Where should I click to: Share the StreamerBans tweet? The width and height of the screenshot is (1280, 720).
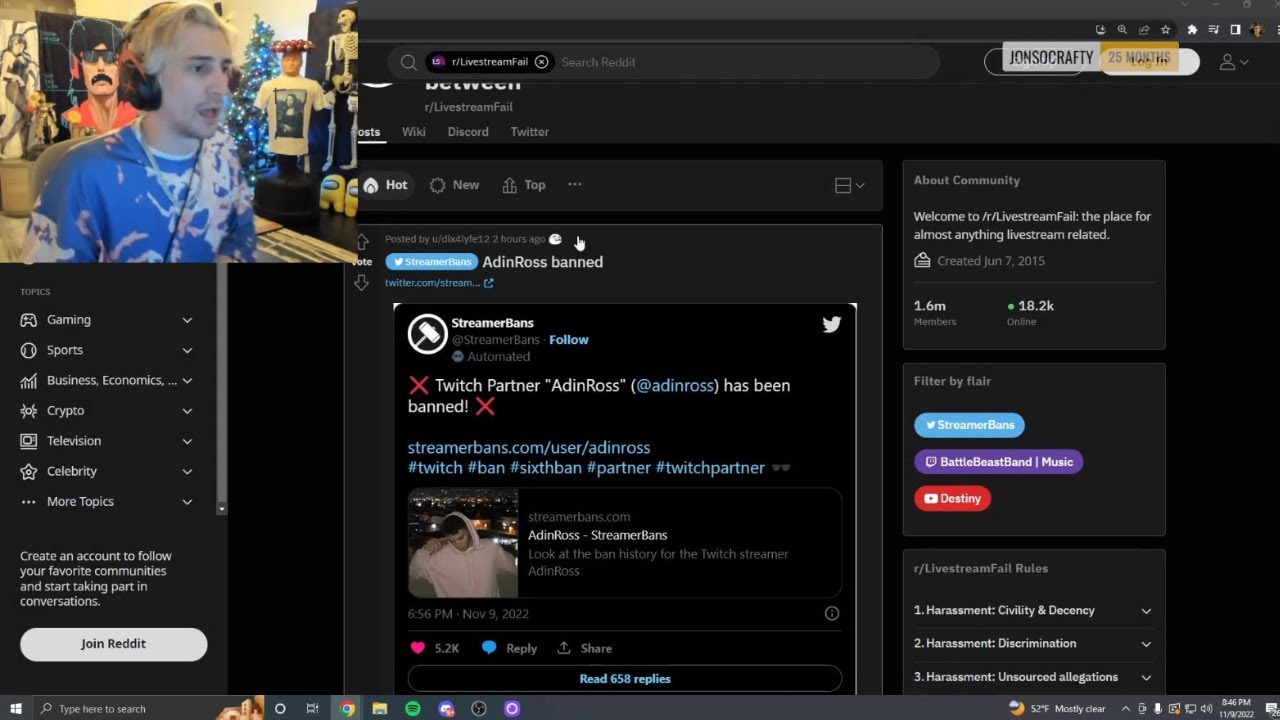(x=584, y=648)
